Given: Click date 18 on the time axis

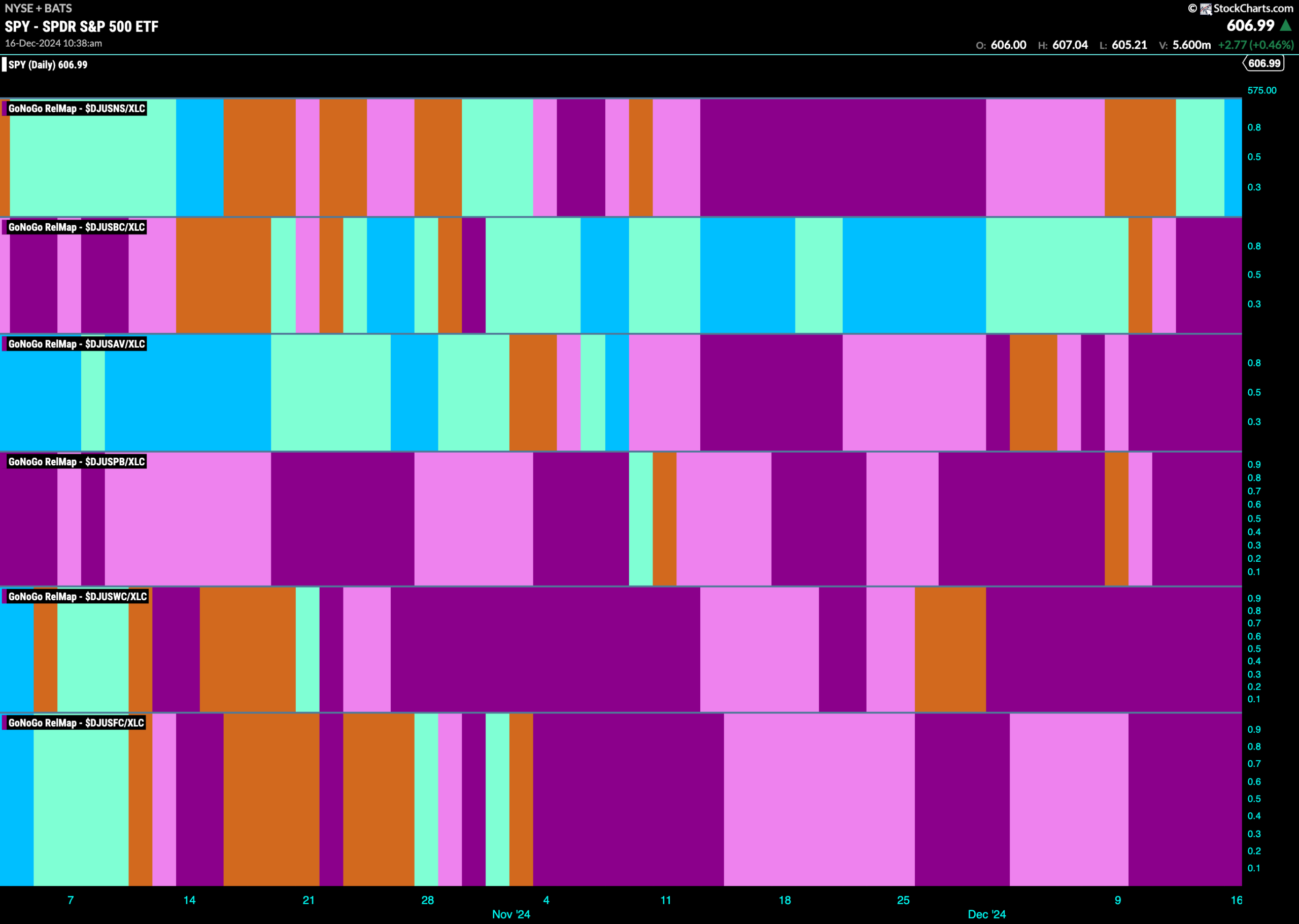Looking at the screenshot, I should (x=784, y=900).
